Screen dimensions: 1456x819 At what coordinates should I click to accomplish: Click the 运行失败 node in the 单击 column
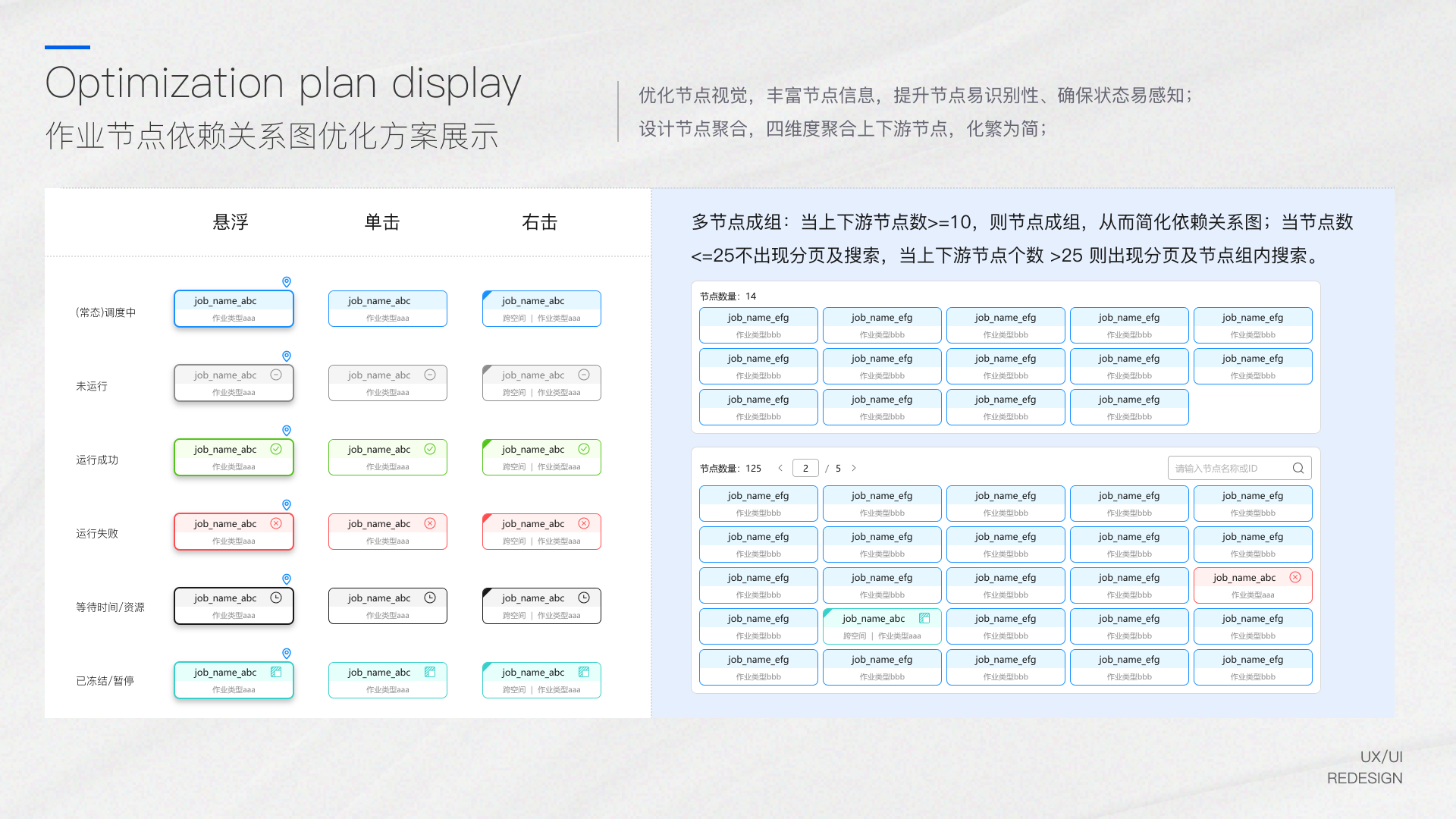point(388,532)
